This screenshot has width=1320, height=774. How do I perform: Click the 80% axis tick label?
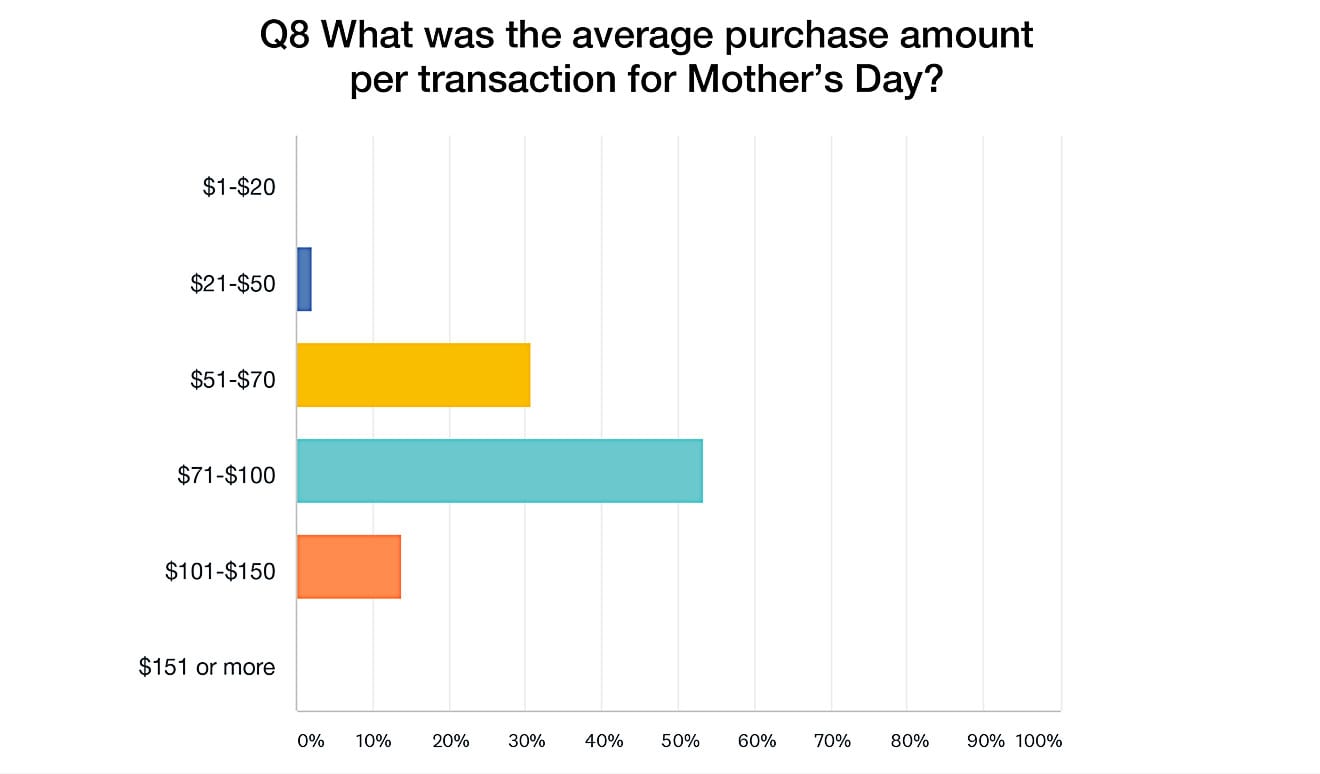coord(908,741)
